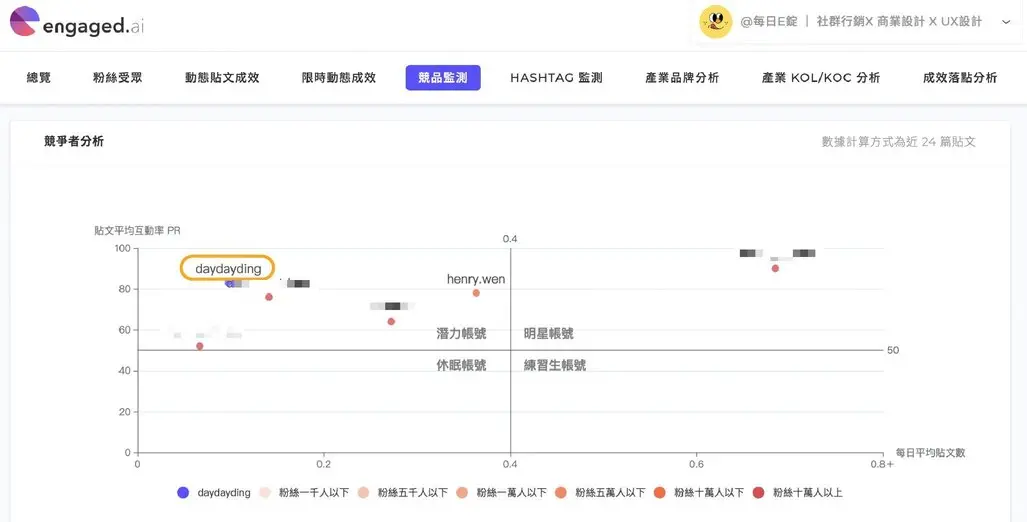The image size is (1027, 522).
Task: Open the 總覽 tab
Action: (x=39, y=78)
